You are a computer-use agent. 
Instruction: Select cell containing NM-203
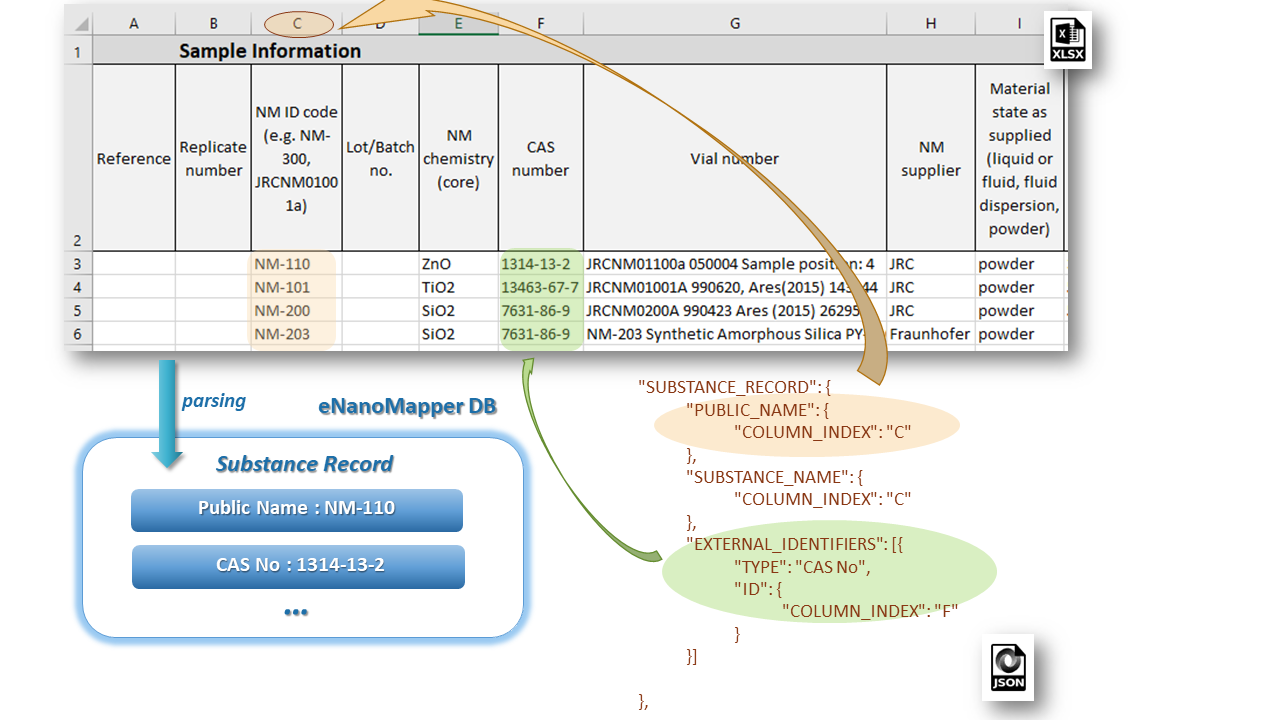pos(297,334)
